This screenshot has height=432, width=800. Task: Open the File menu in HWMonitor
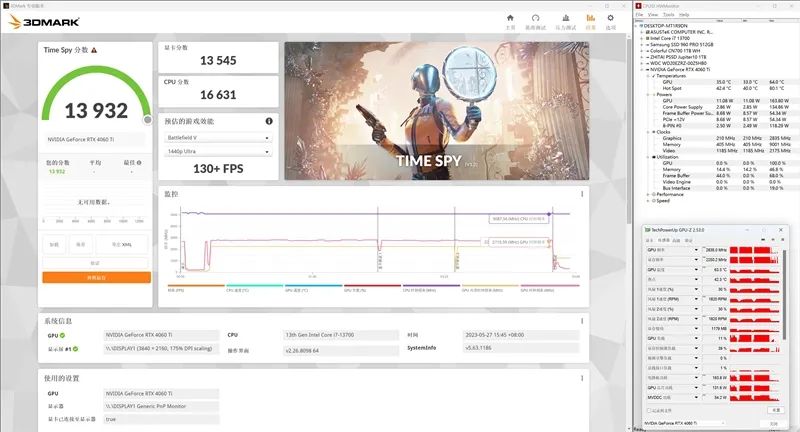pyautogui.click(x=639, y=15)
